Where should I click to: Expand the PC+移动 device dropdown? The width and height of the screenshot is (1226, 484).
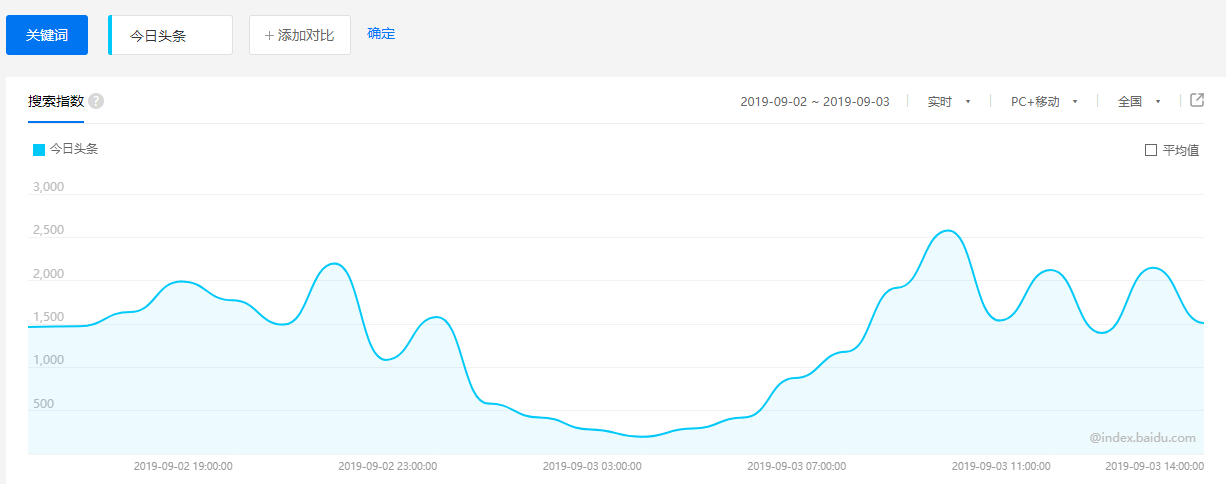pyautogui.click(x=1044, y=102)
